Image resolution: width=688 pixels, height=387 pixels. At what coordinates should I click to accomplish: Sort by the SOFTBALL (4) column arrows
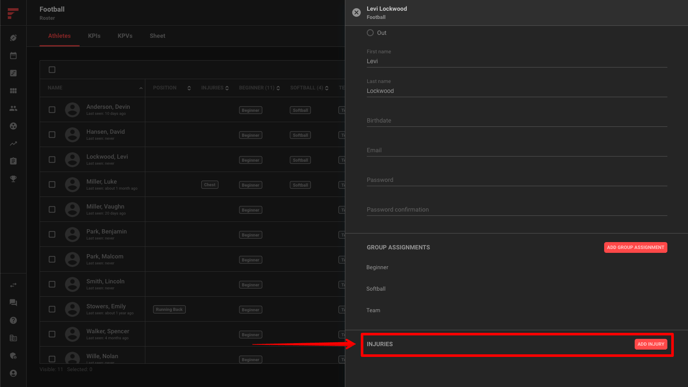pos(326,88)
